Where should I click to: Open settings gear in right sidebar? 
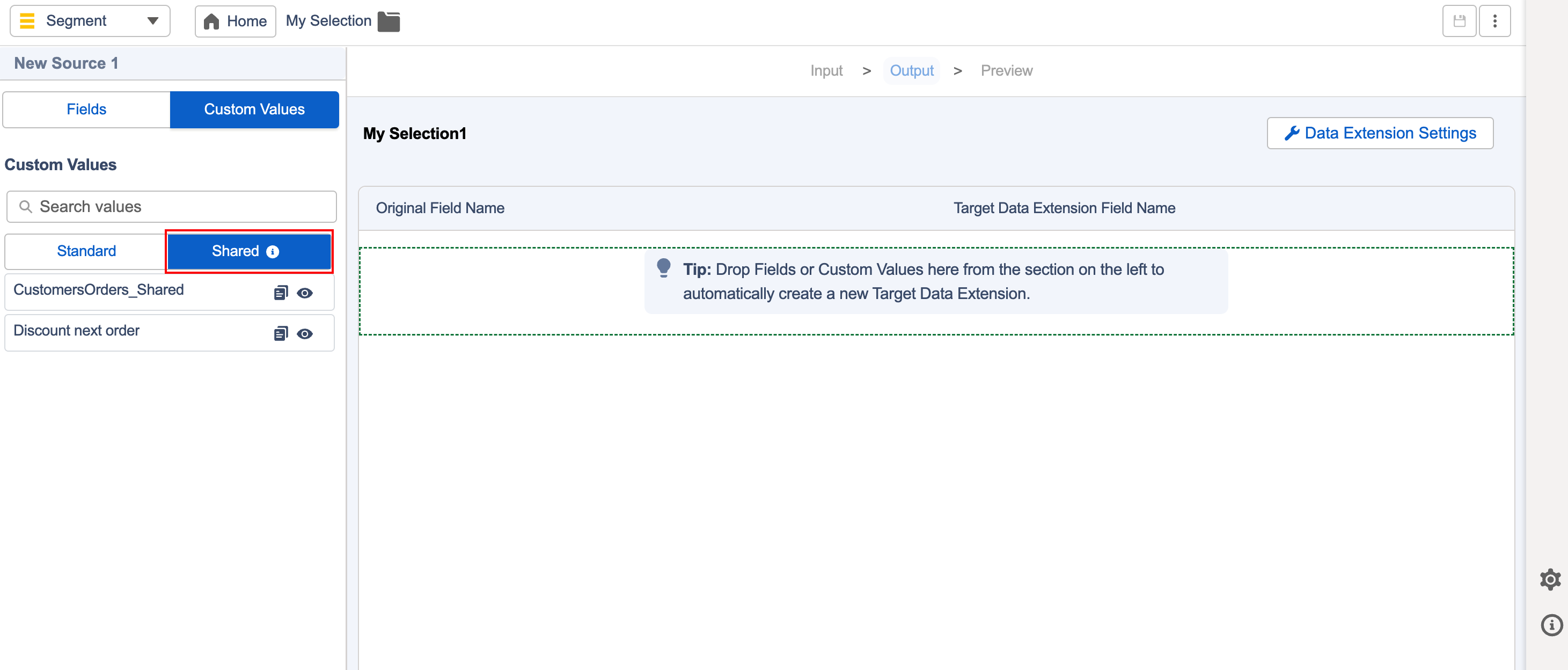click(x=1550, y=579)
